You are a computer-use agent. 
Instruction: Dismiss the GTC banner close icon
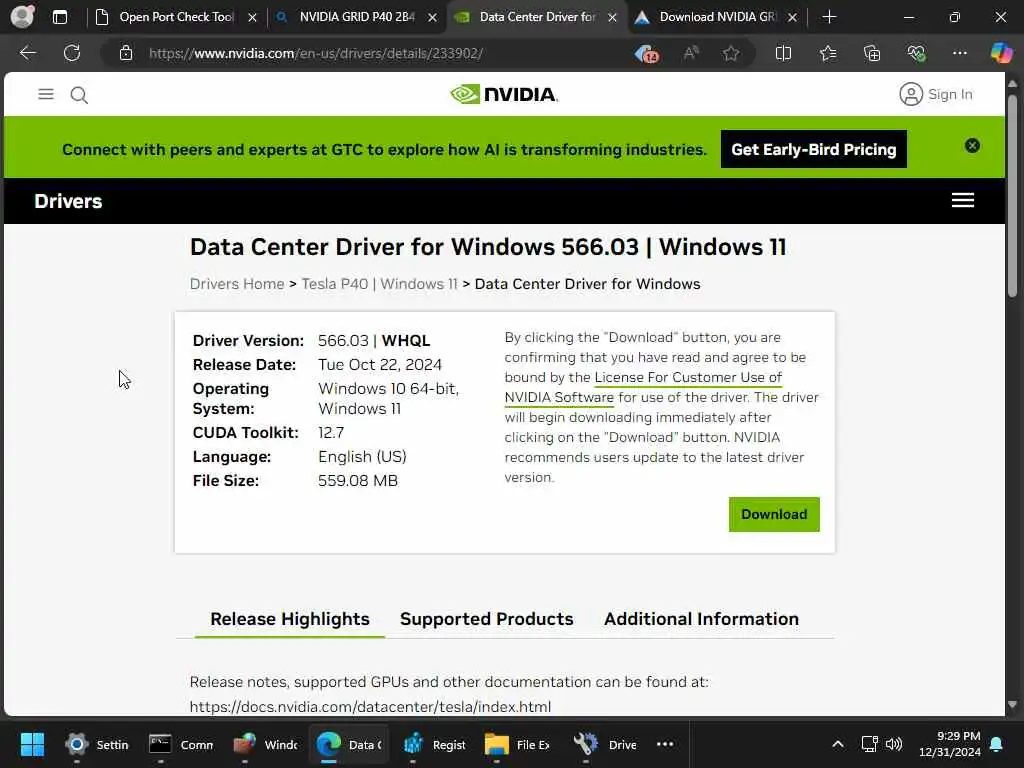point(972,146)
